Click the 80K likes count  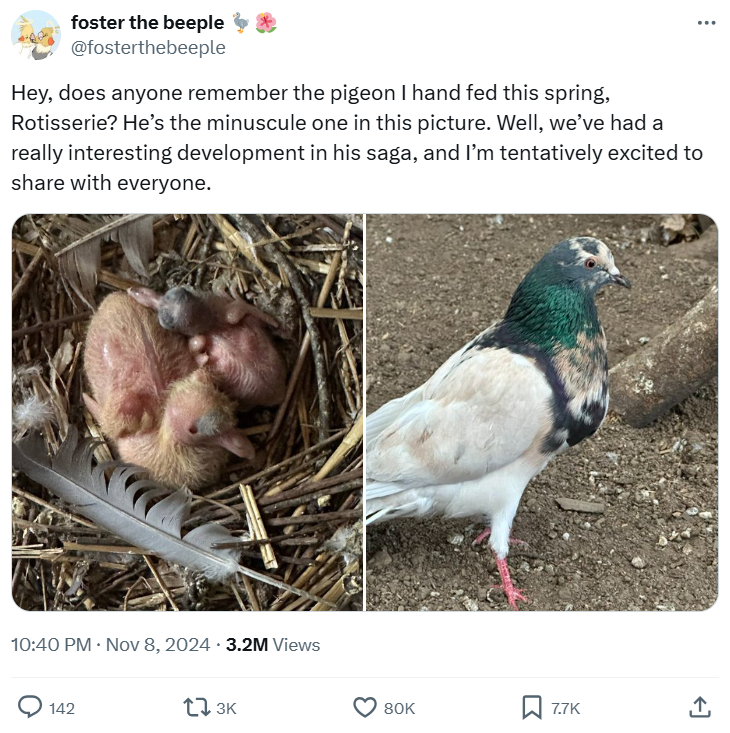(x=399, y=708)
